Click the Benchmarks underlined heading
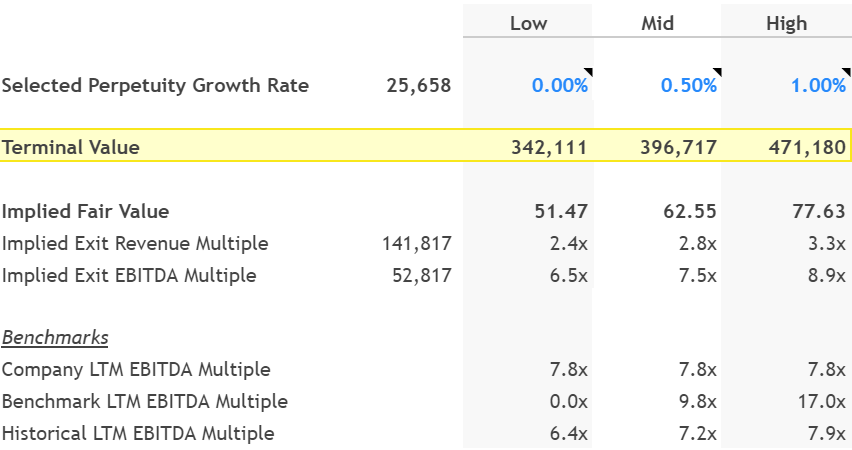The width and height of the screenshot is (852, 450). [x=55, y=338]
